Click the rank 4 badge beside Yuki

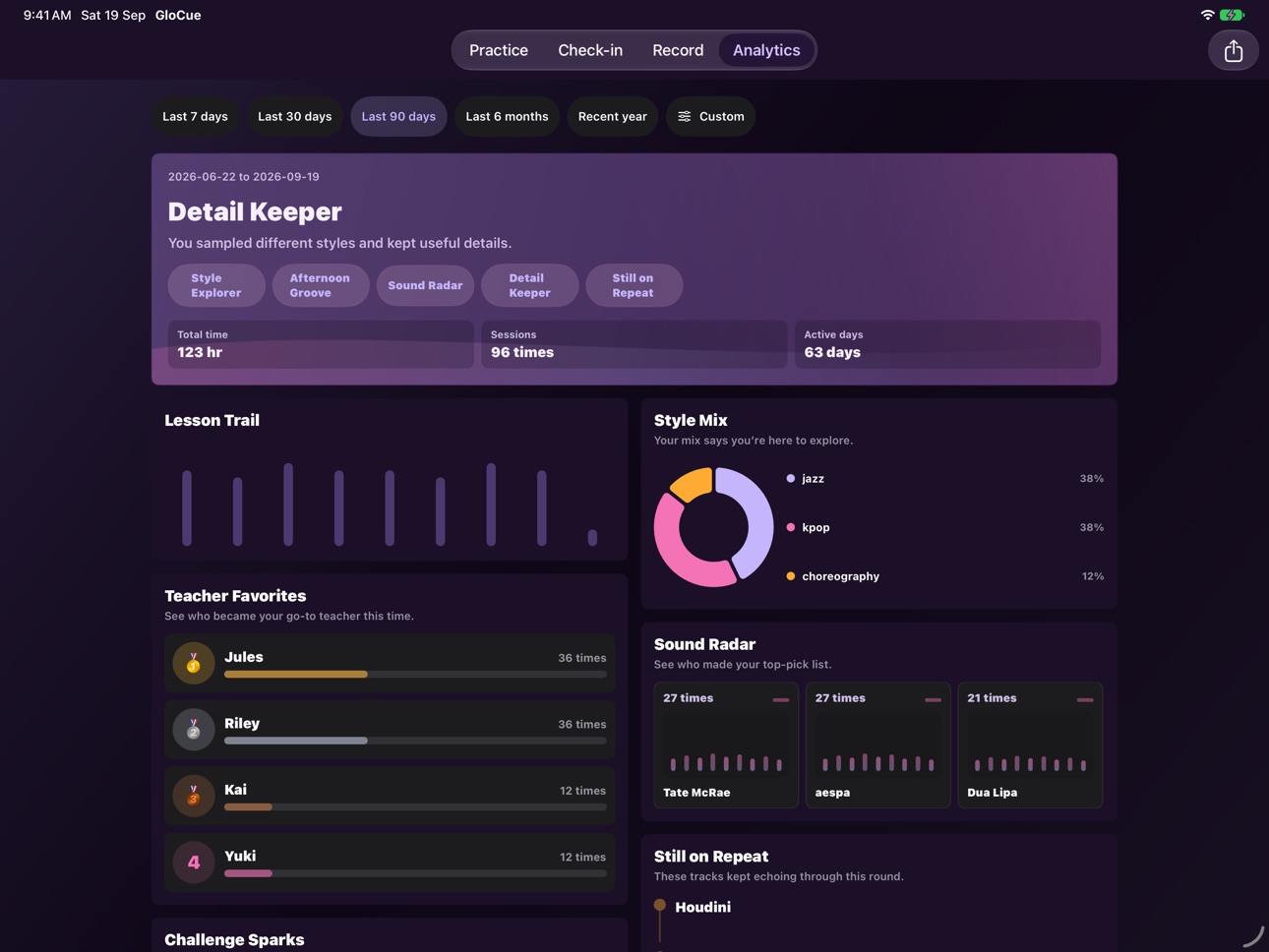[x=194, y=863]
